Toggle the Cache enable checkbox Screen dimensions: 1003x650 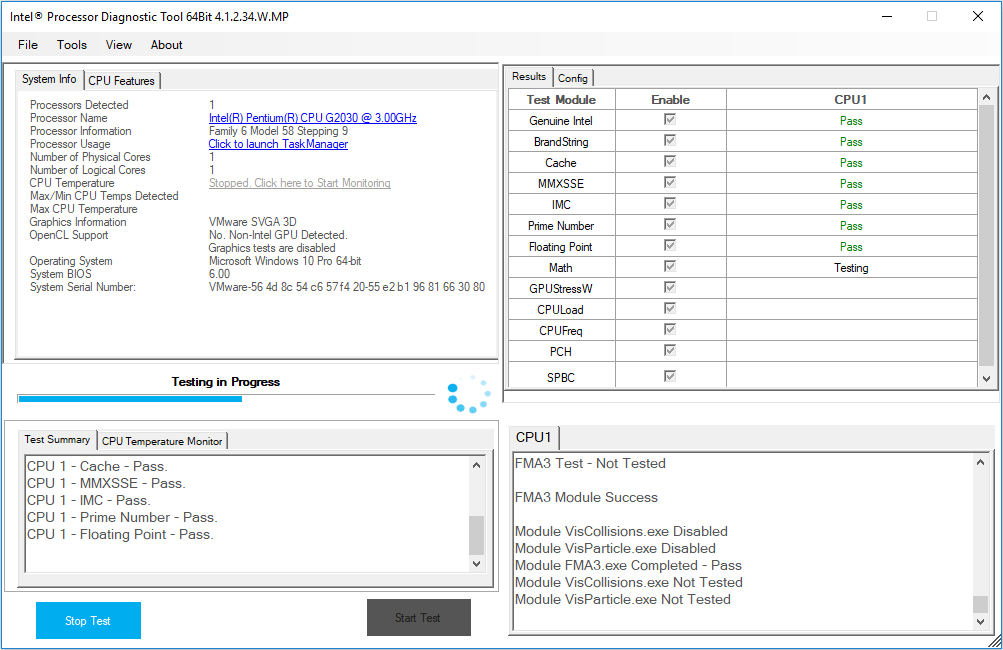(670, 162)
